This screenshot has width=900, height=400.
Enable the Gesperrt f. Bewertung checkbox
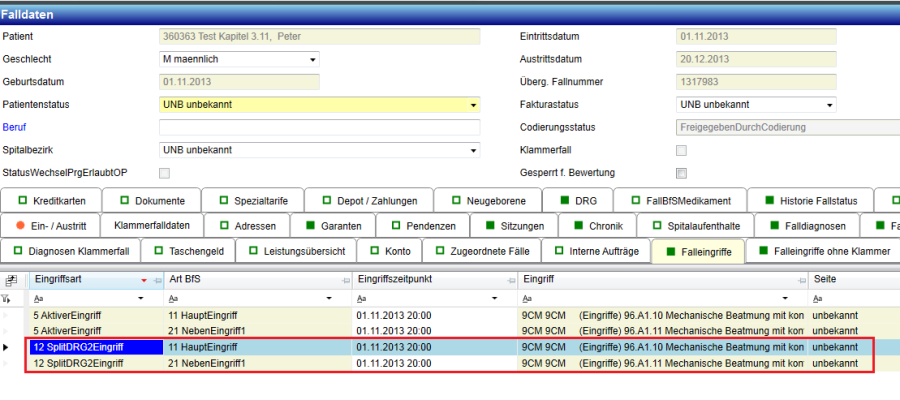(682, 173)
